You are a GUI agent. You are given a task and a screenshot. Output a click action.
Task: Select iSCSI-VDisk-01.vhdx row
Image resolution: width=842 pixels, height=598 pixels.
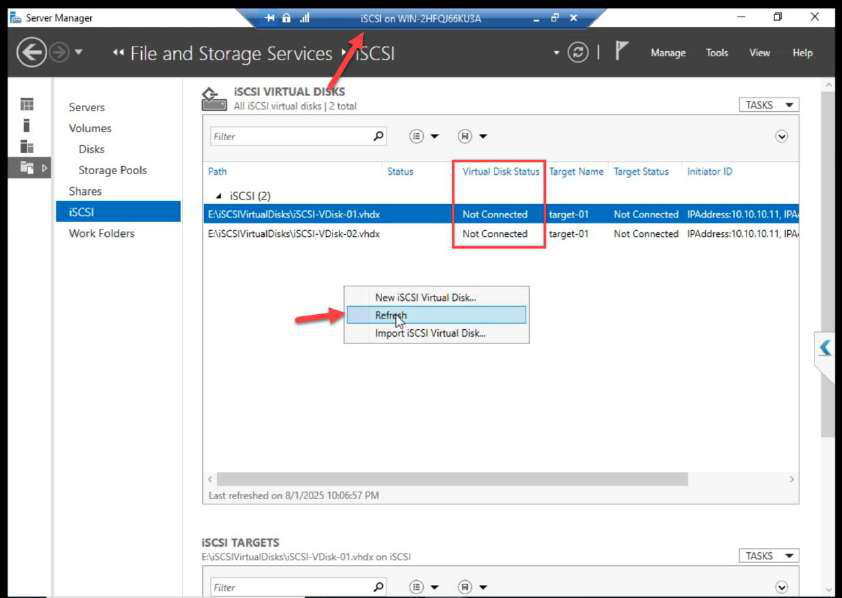click(500, 214)
